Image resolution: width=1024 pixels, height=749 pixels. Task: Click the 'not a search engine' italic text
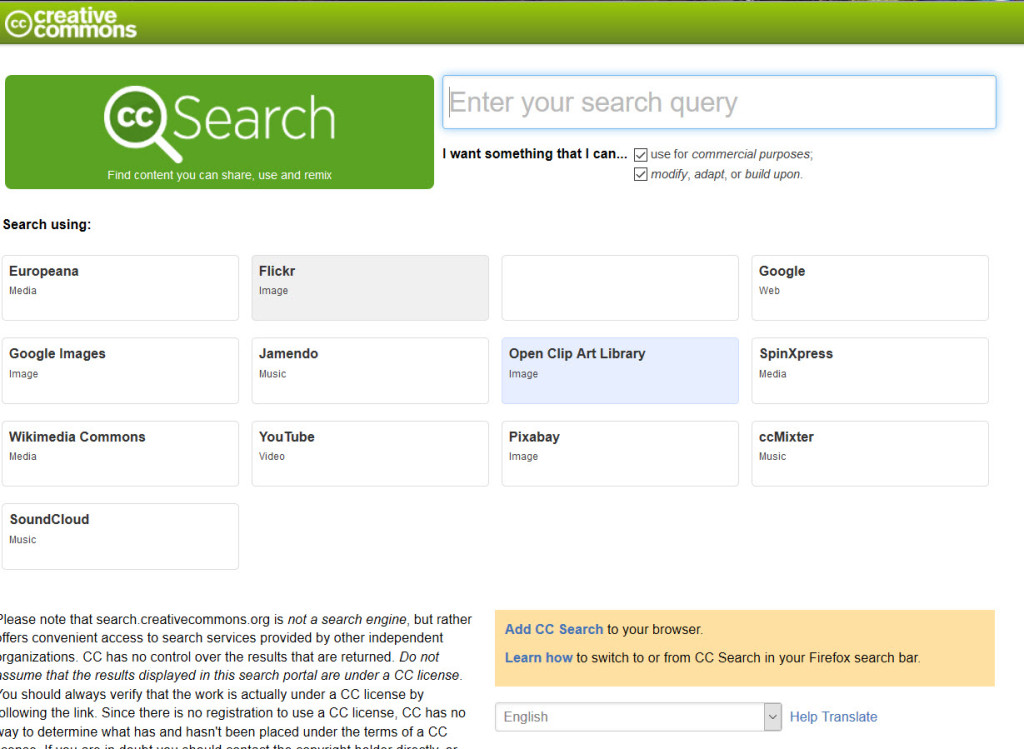click(x=347, y=619)
